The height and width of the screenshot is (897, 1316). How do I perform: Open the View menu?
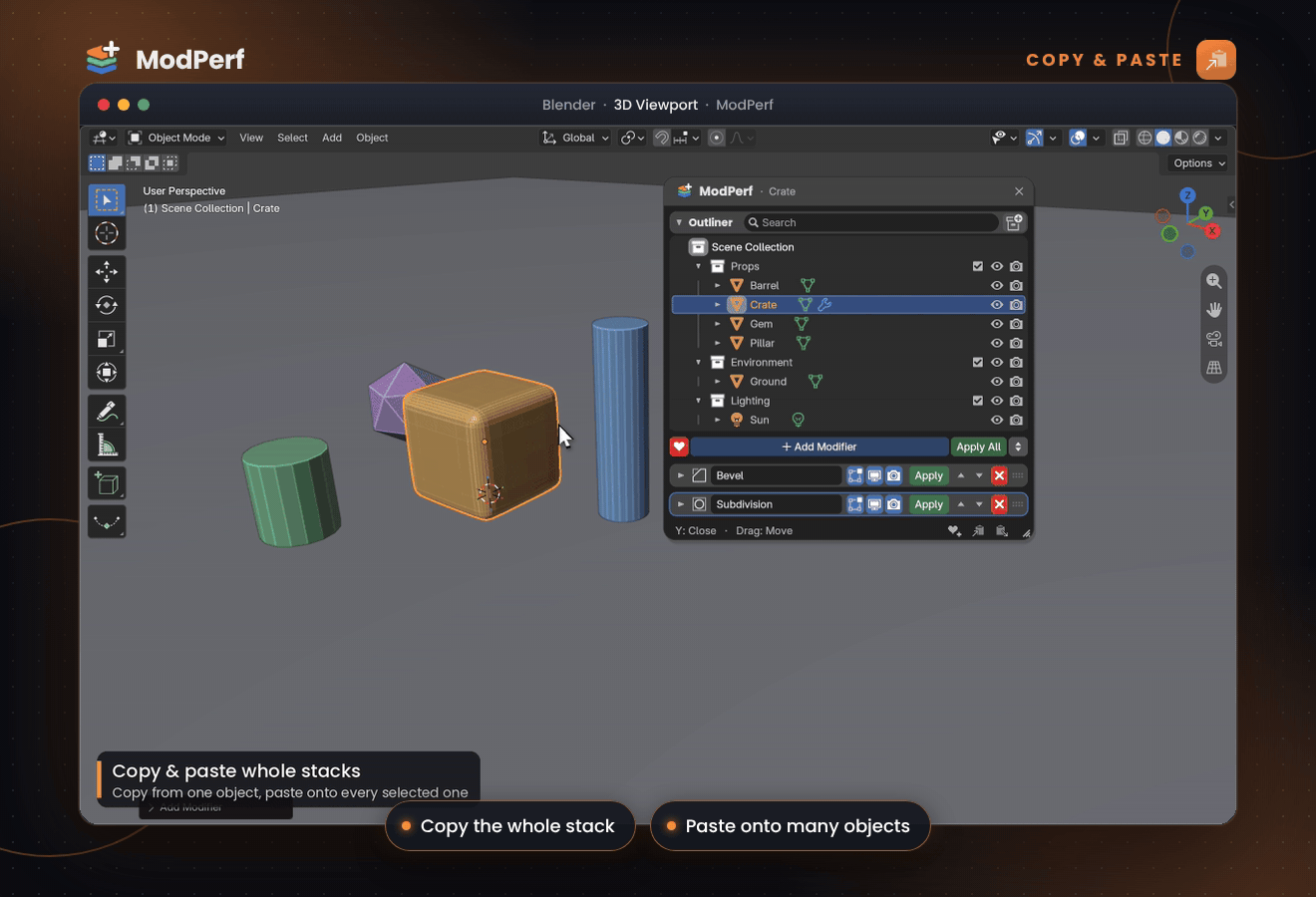[251, 138]
